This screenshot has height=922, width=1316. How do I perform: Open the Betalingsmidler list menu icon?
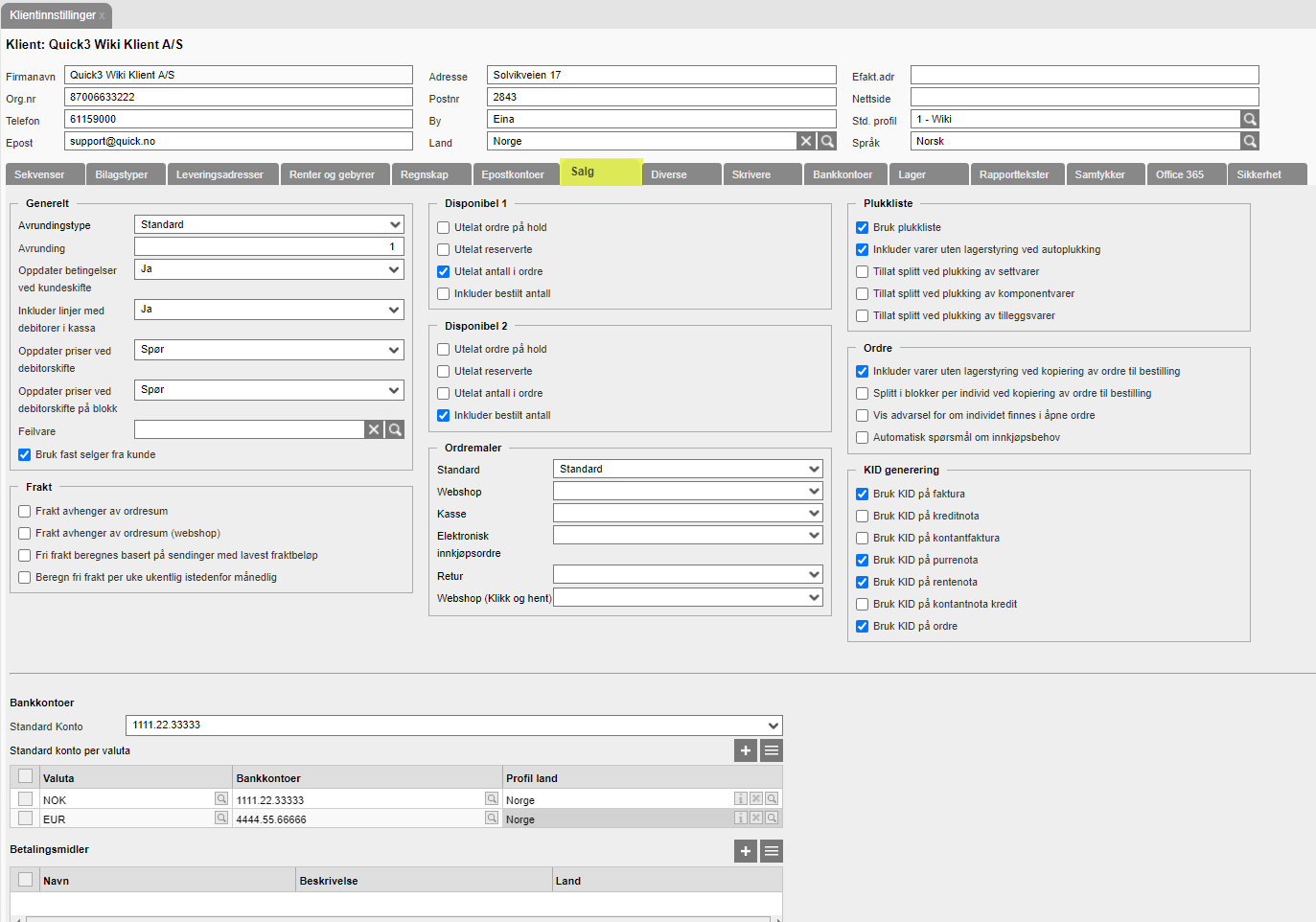click(772, 851)
